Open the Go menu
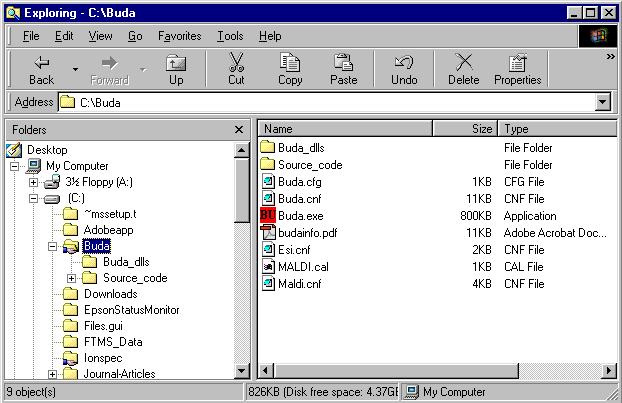 click(135, 36)
